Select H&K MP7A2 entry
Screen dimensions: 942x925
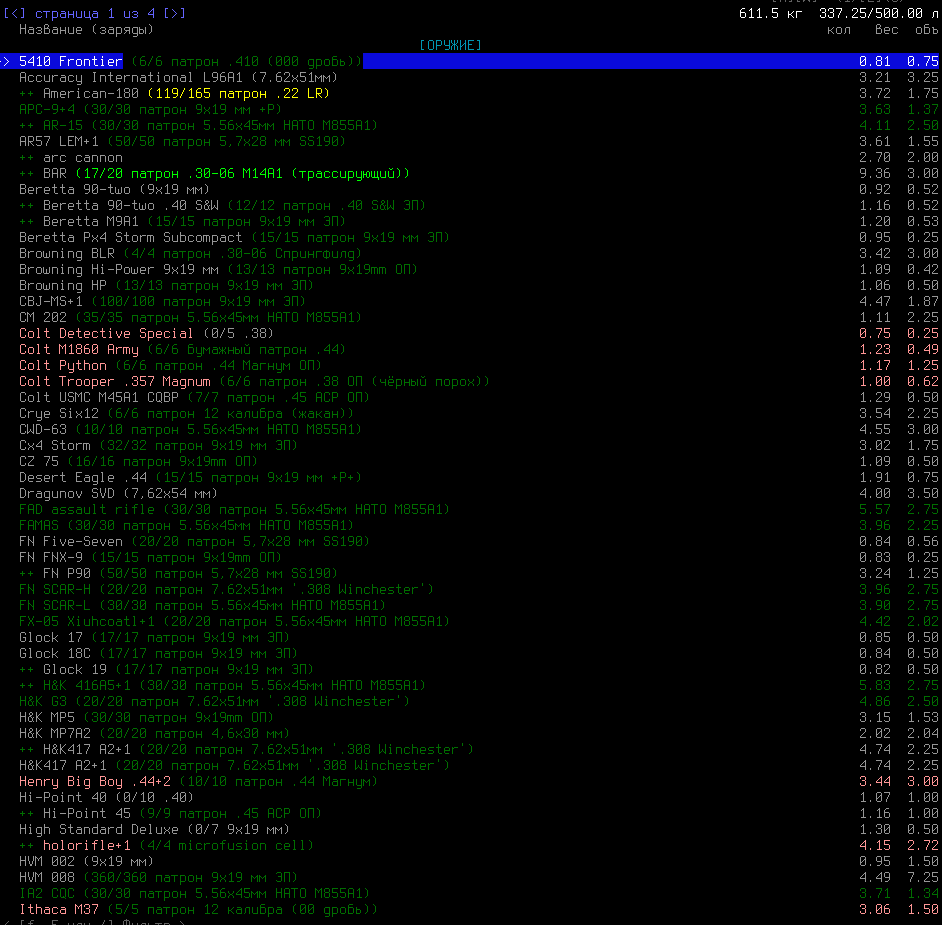point(471,734)
